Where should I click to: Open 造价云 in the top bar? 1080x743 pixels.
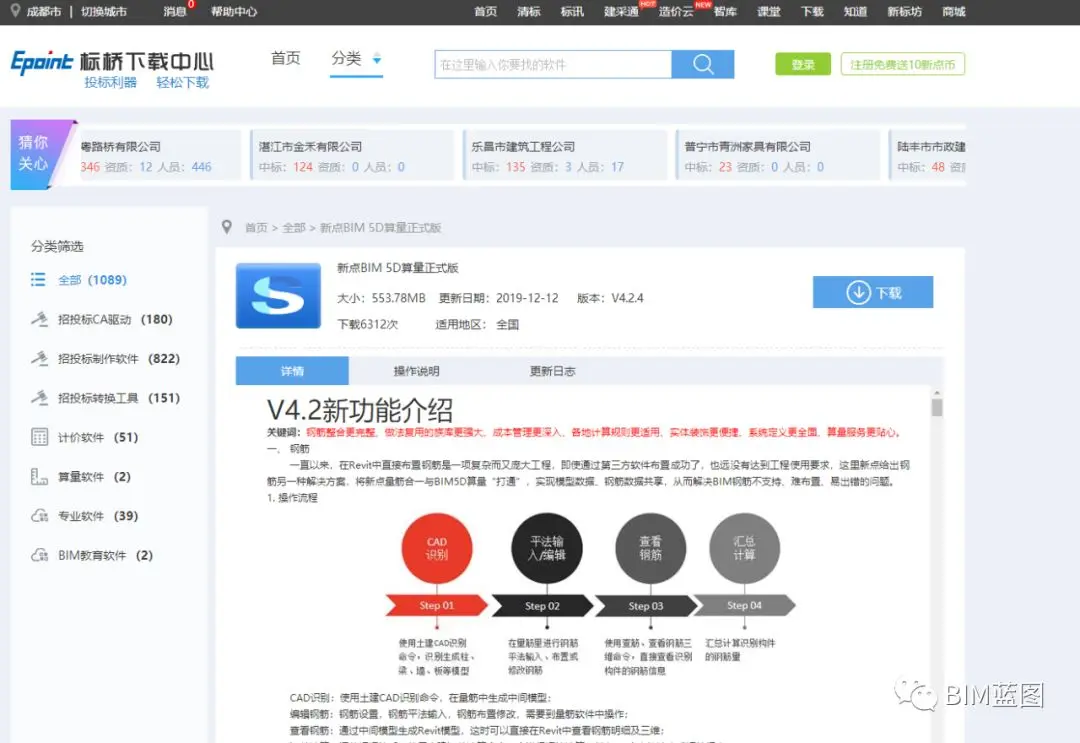click(x=676, y=12)
